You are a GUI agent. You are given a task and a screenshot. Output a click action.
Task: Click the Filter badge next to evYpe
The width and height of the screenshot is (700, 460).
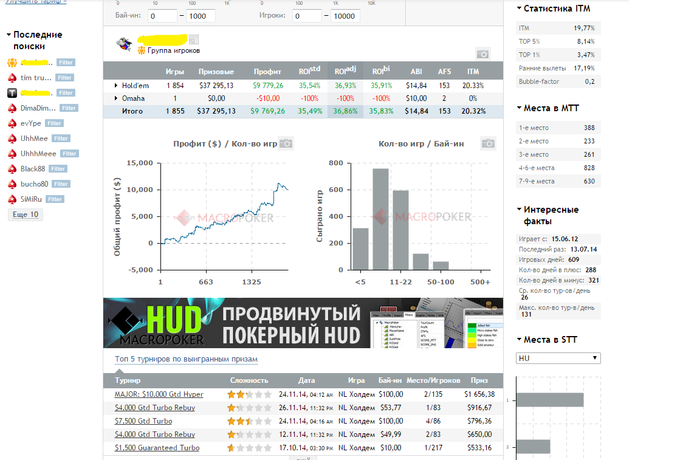[x=54, y=123]
